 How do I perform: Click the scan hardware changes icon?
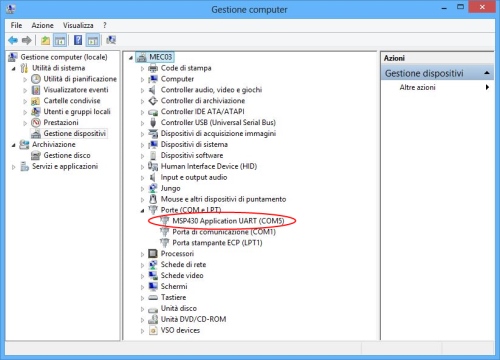(111, 41)
